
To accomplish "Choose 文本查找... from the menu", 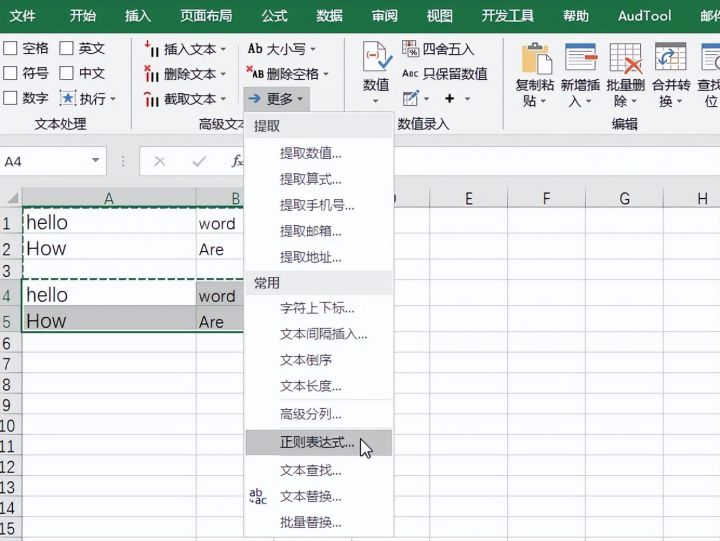I will tap(319, 470).
